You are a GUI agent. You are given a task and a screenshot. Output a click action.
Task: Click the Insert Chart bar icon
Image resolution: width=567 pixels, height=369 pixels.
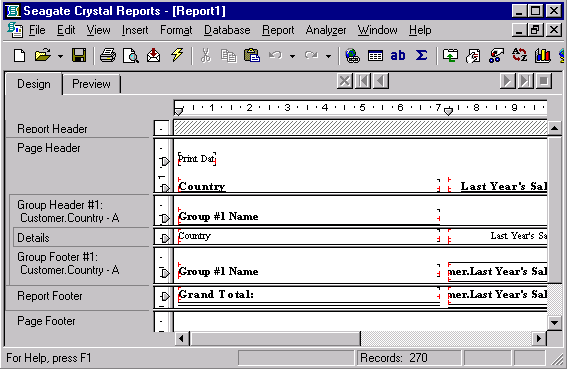(542, 56)
